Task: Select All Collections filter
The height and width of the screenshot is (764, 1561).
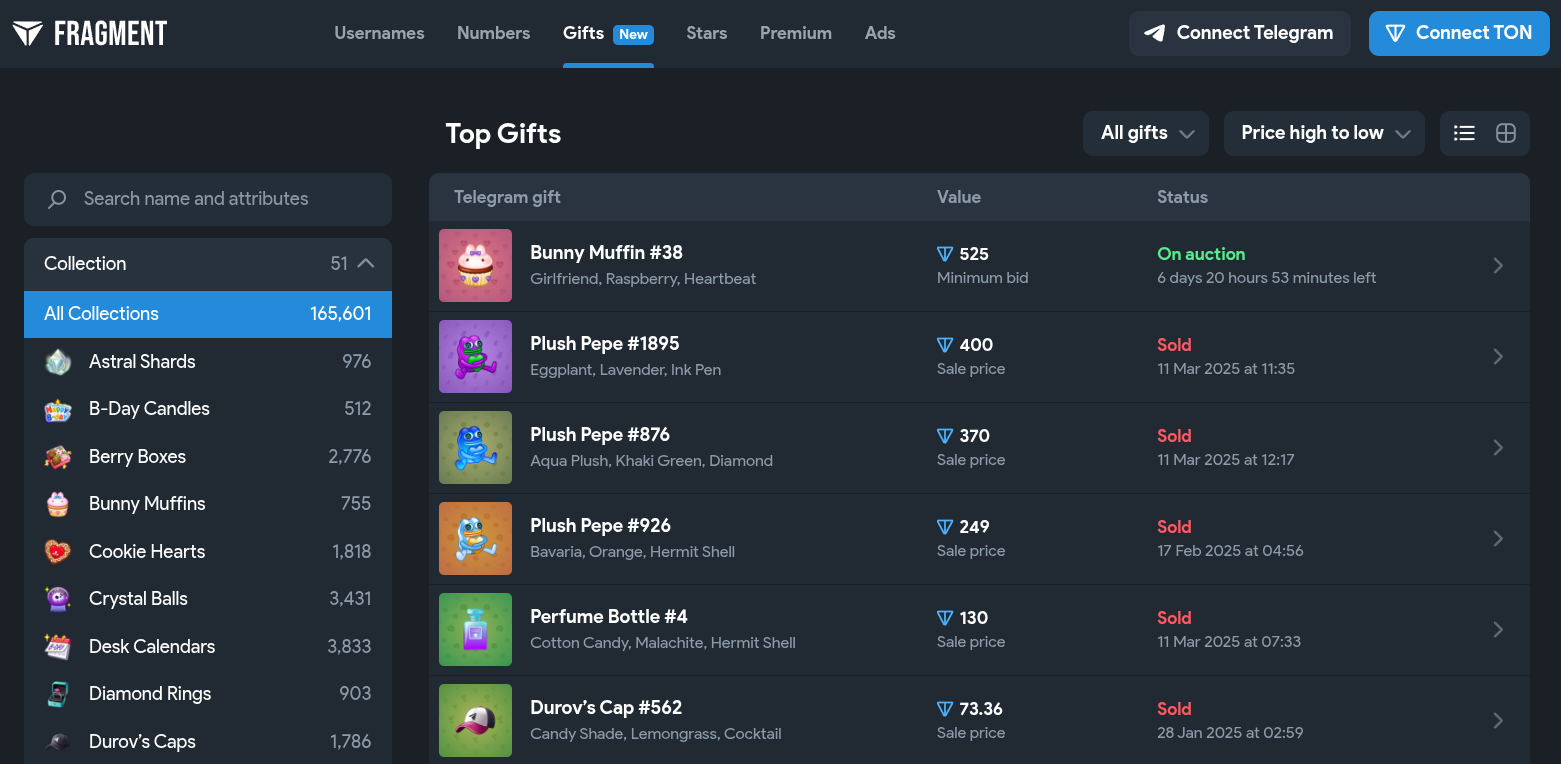Action: (x=208, y=314)
